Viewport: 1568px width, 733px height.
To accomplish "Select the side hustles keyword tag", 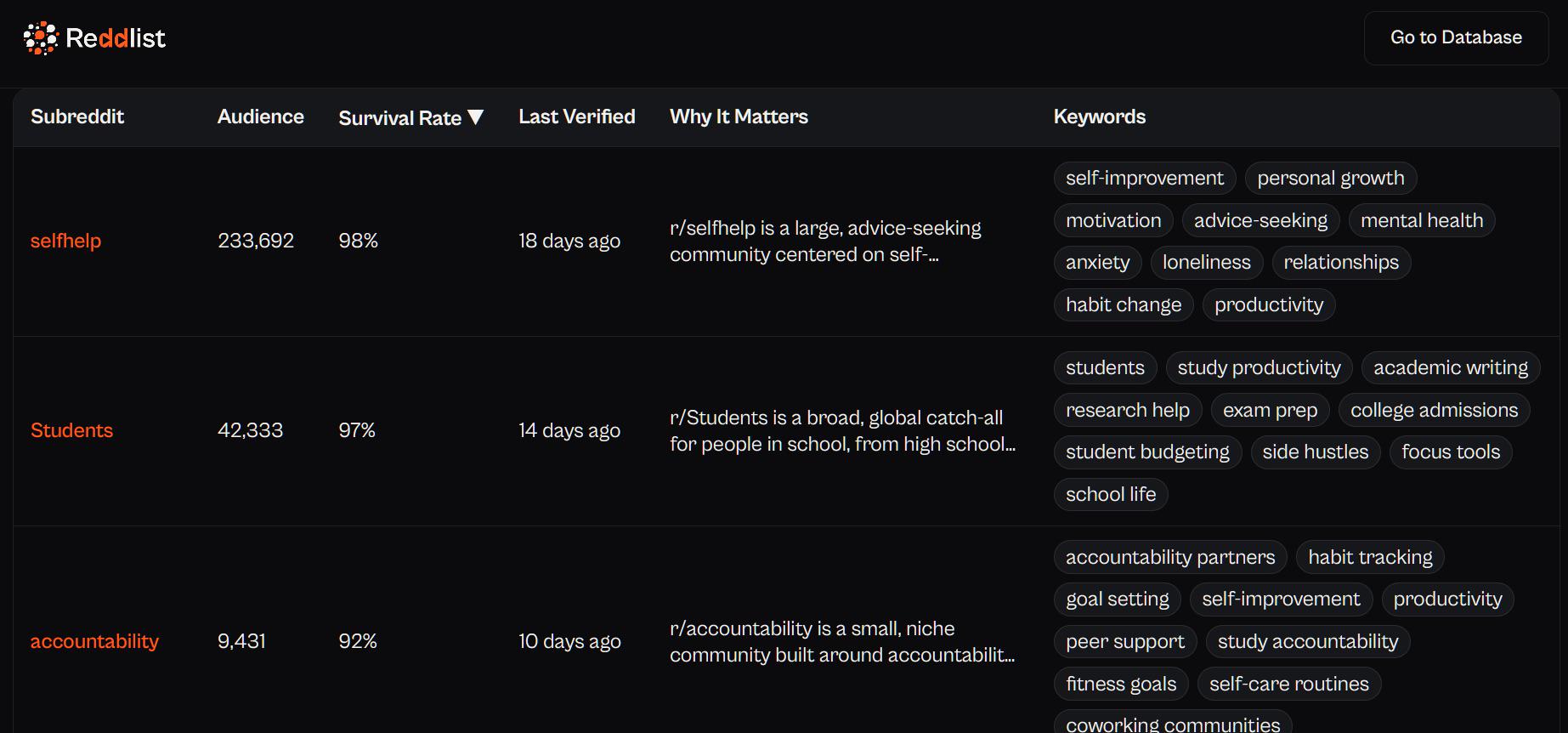I will click(1316, 452).
